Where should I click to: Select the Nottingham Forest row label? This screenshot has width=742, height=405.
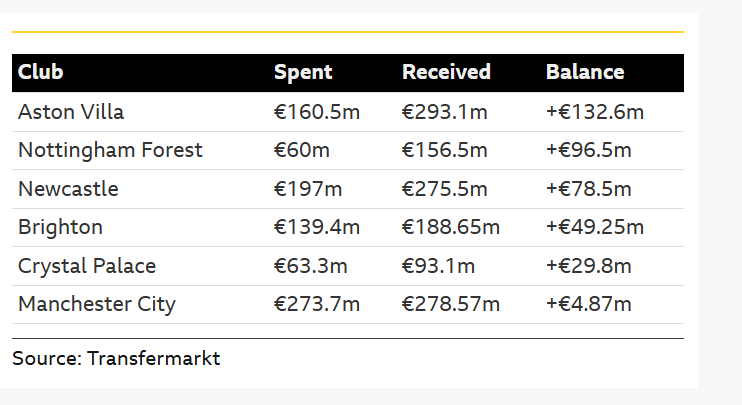[x=110, y=150]
